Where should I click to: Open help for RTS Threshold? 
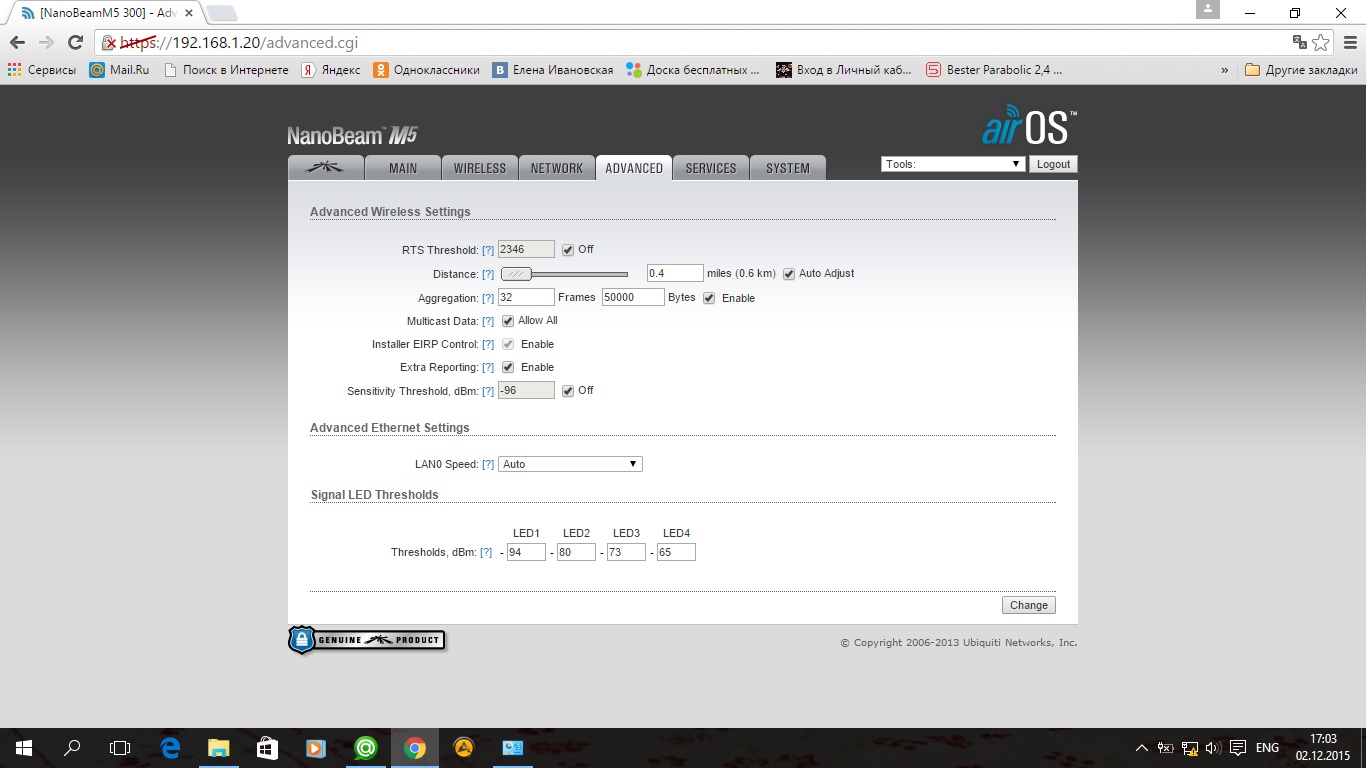488,250
